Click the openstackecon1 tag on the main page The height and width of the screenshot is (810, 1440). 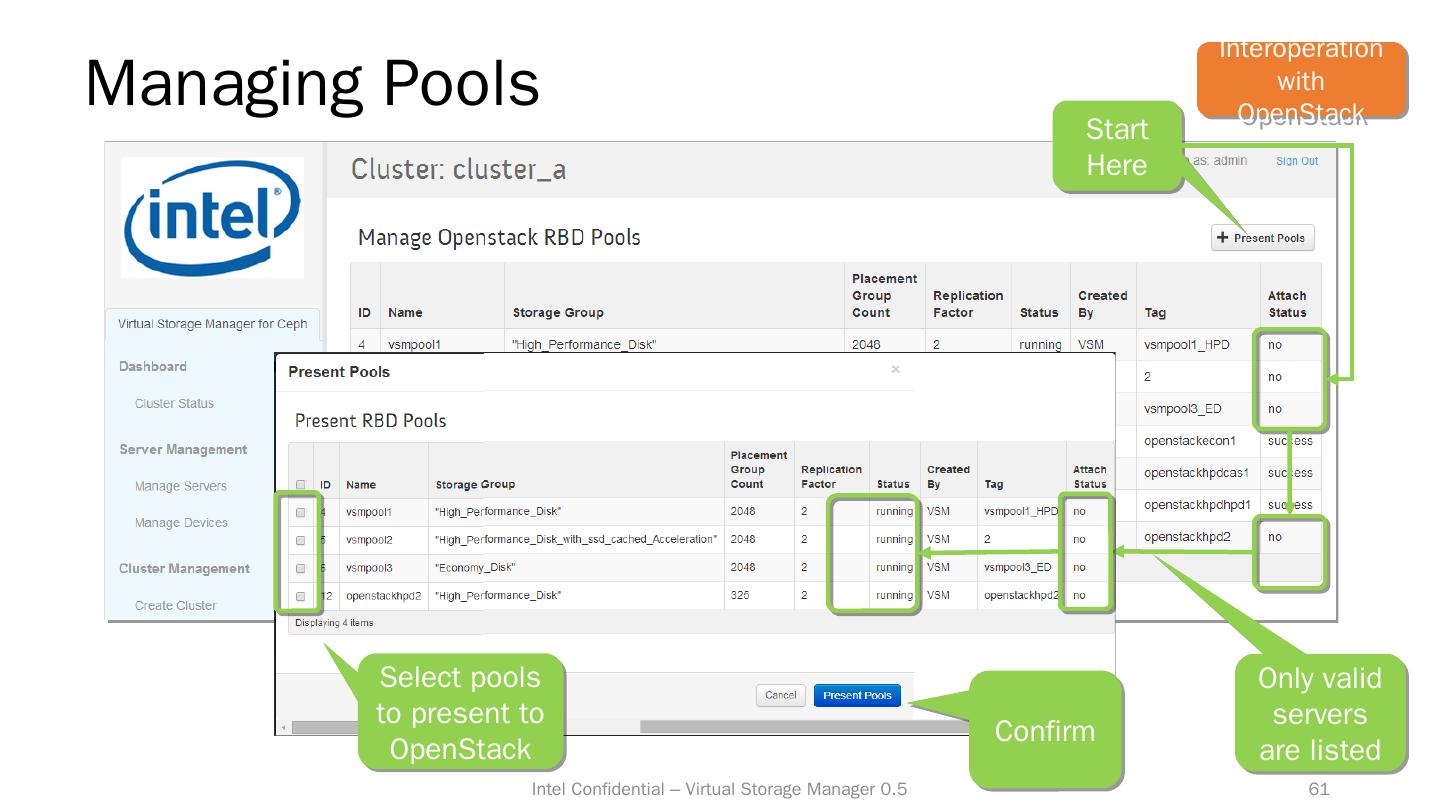1190,441
